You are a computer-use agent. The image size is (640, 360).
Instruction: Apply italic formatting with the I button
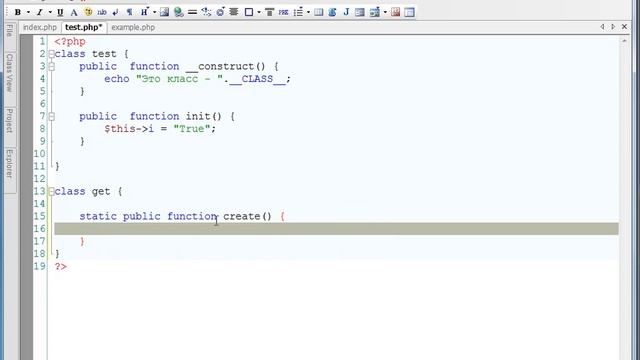pyautogui.click(x=40, y=12)
